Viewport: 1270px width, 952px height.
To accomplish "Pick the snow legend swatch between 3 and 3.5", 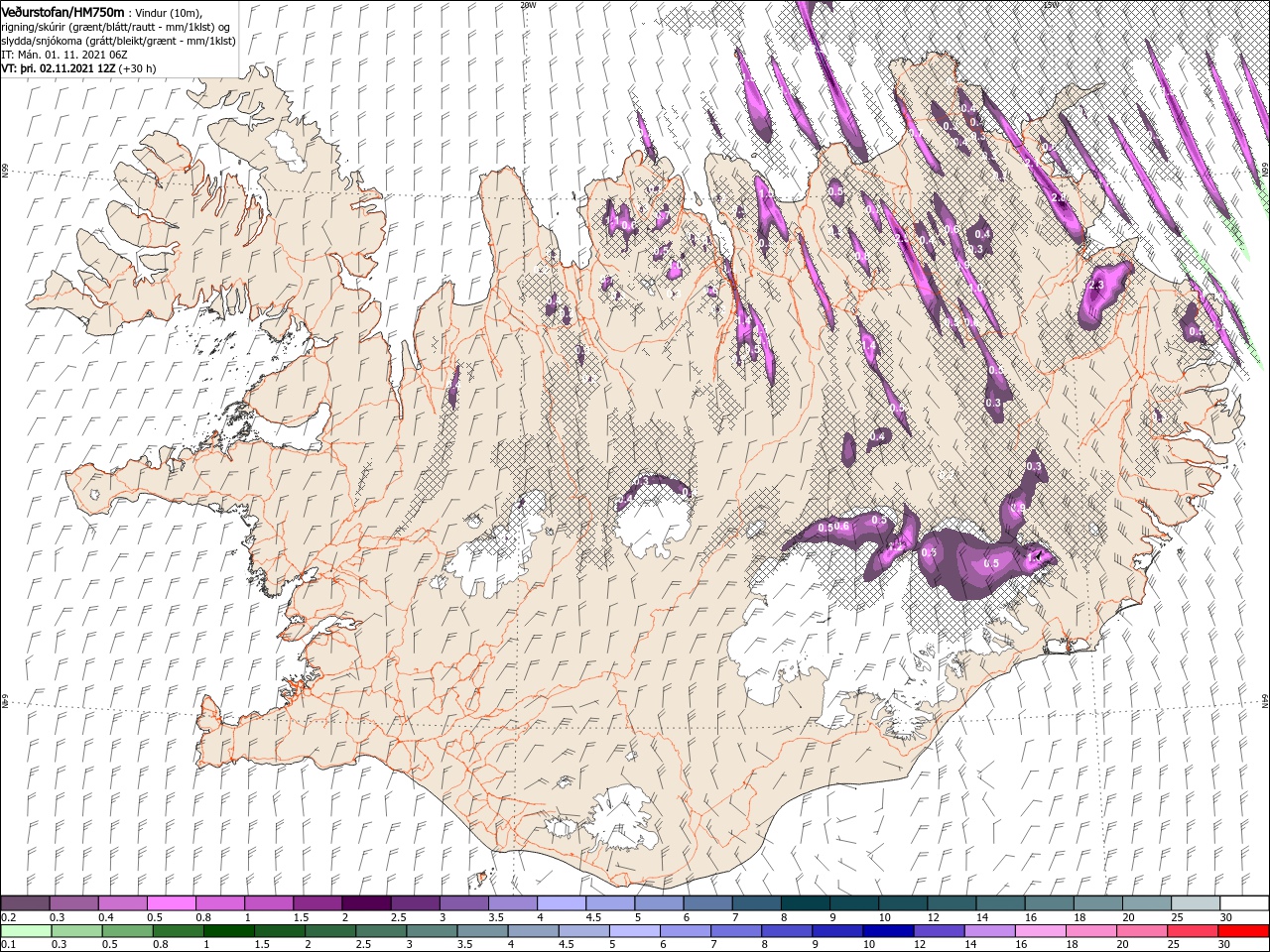I will 463,902.
